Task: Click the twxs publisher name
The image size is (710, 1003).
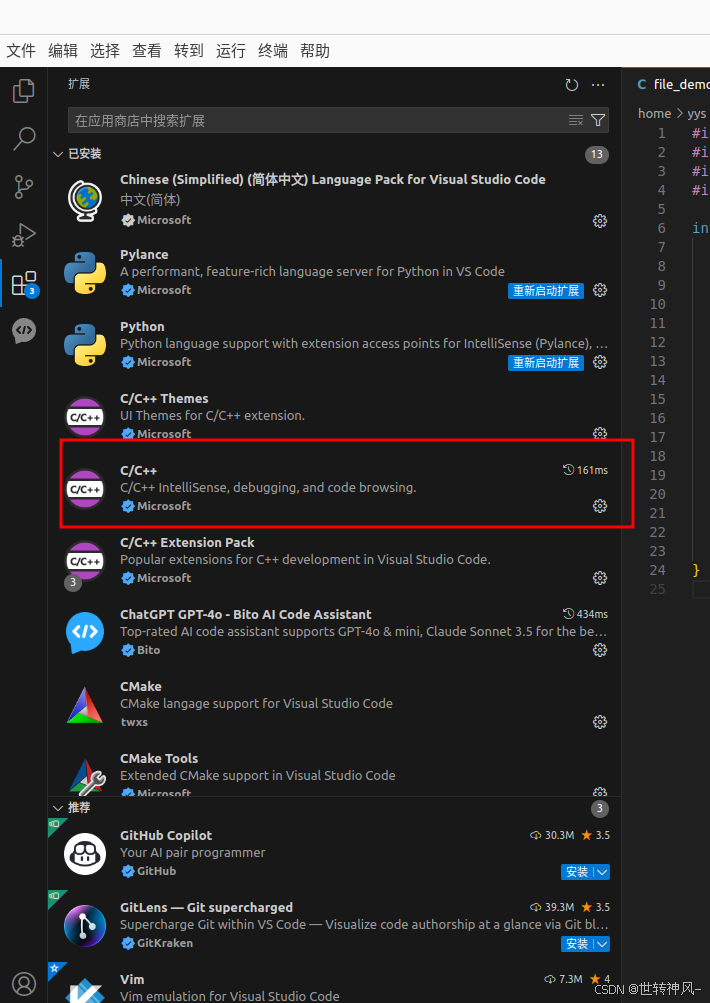Action: pyautogui.click(x=134, y=722)
